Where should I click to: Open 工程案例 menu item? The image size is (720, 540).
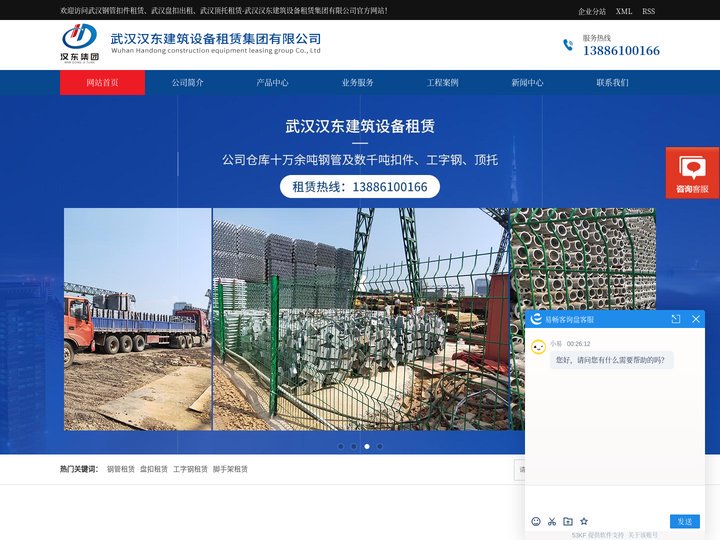(443, 83)
